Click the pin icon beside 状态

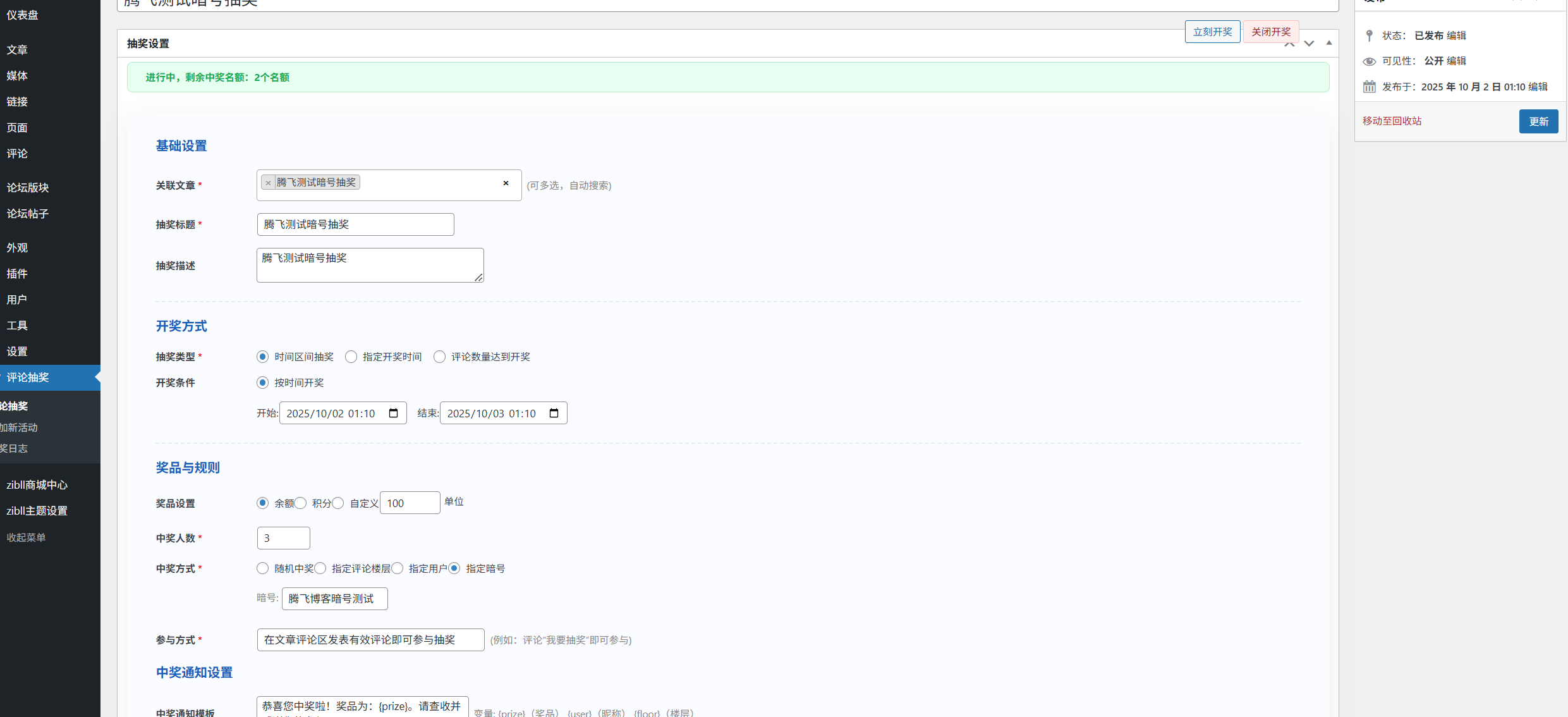(1369, 35)
